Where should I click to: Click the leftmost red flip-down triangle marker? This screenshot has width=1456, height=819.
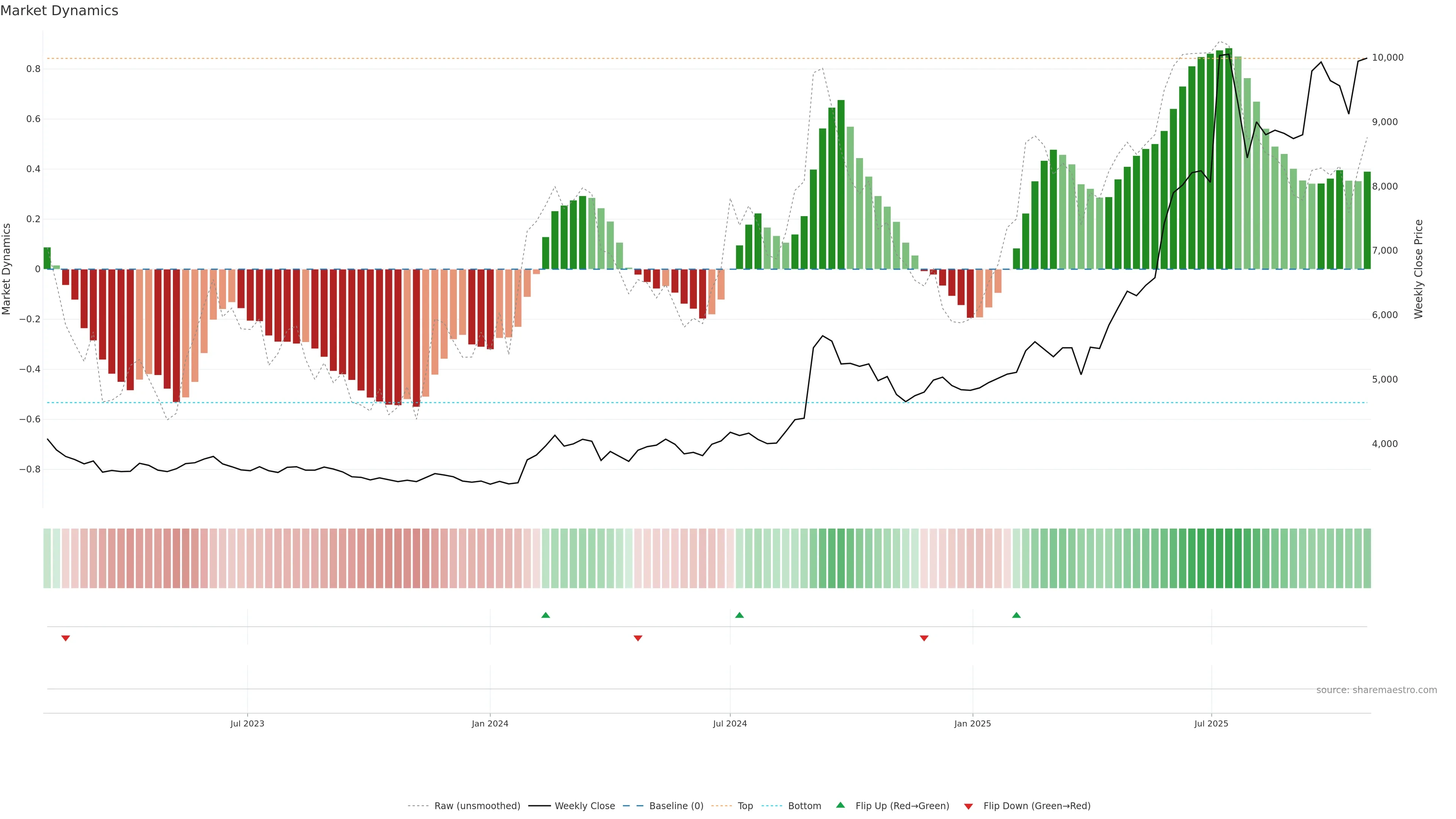[x=66, y=638]
